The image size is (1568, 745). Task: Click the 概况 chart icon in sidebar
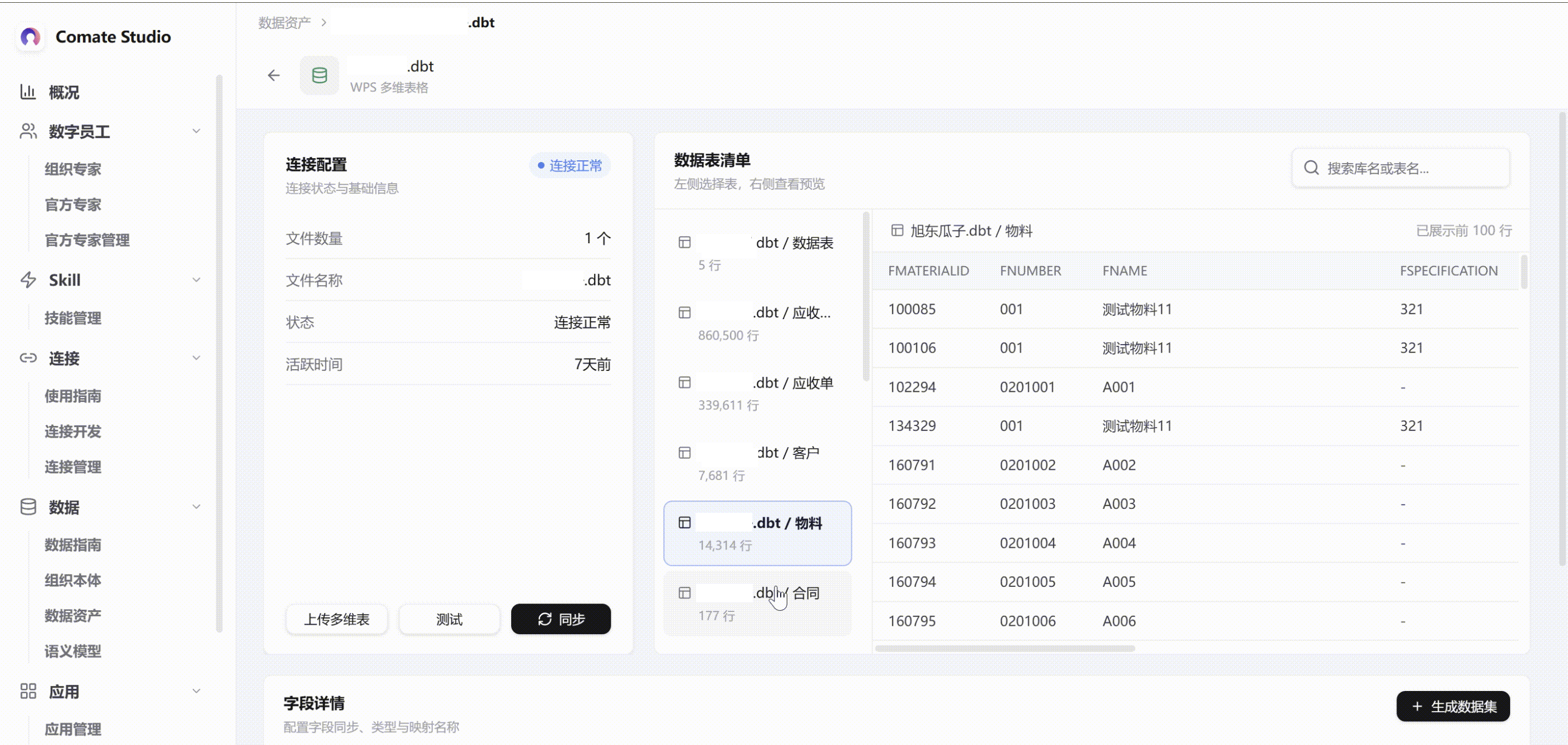click(x=28, y=92)
